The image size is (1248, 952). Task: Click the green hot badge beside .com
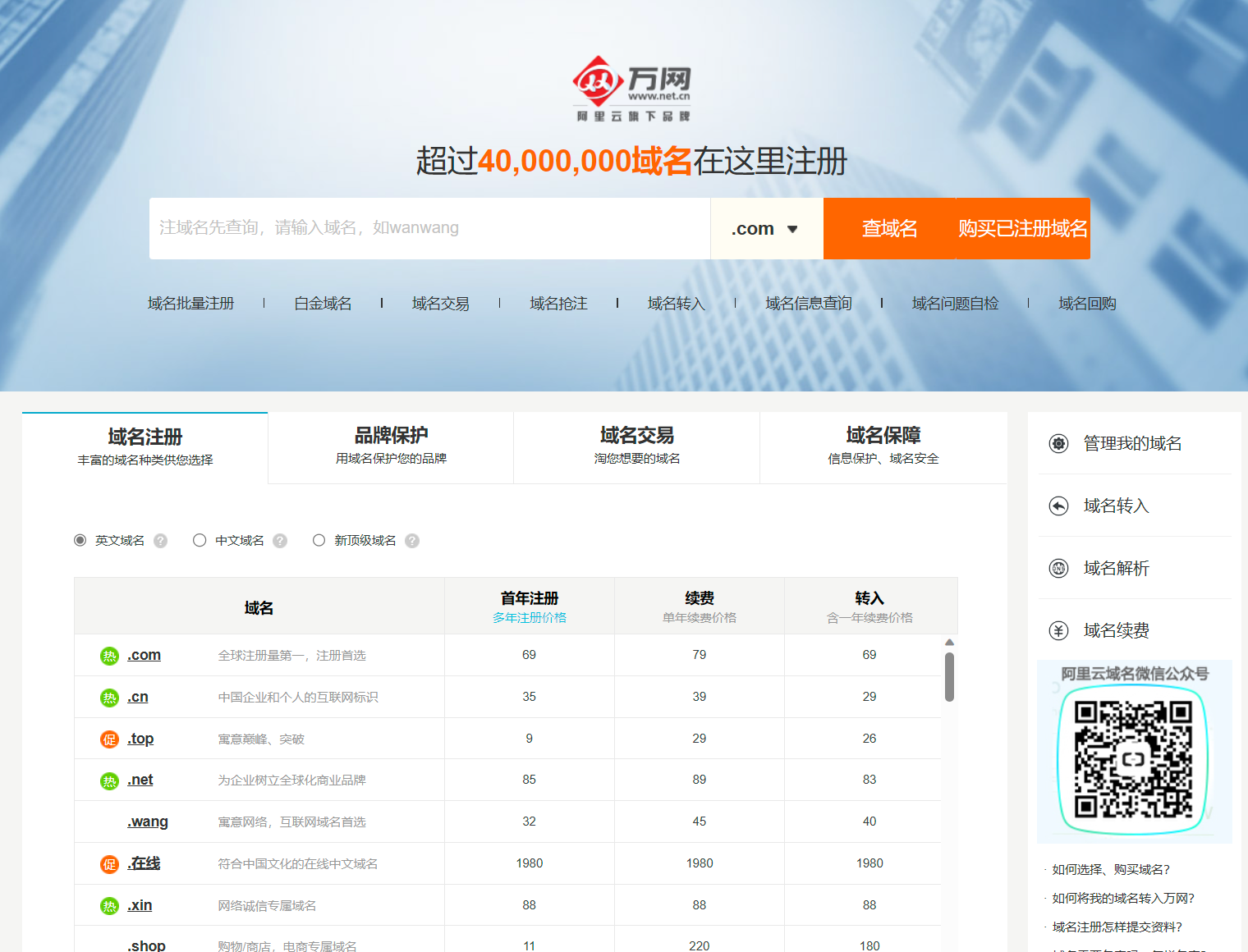[x=109, y=656]
